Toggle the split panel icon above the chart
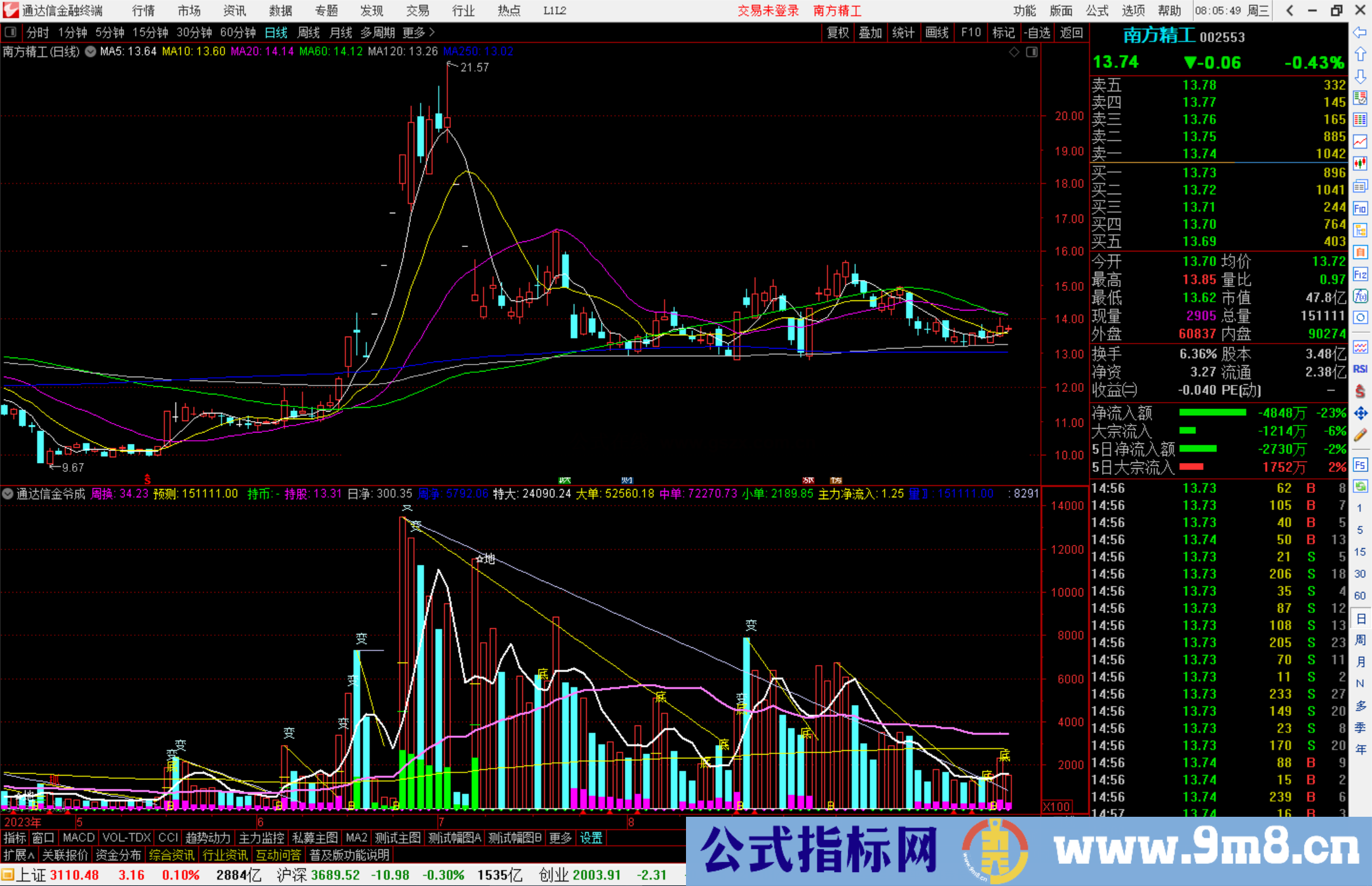 [x=1032, y=51]
